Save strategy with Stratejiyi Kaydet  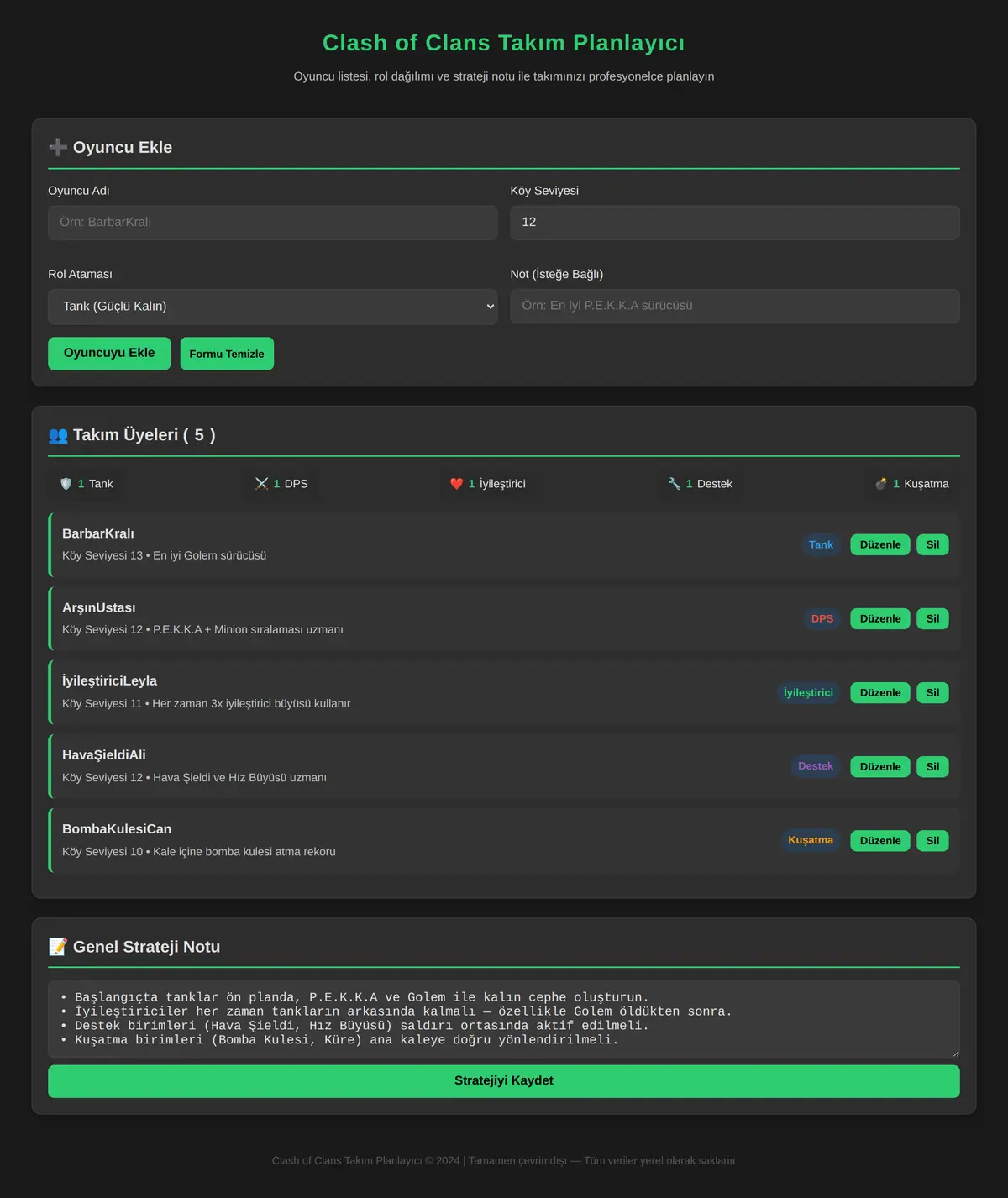504,1081
